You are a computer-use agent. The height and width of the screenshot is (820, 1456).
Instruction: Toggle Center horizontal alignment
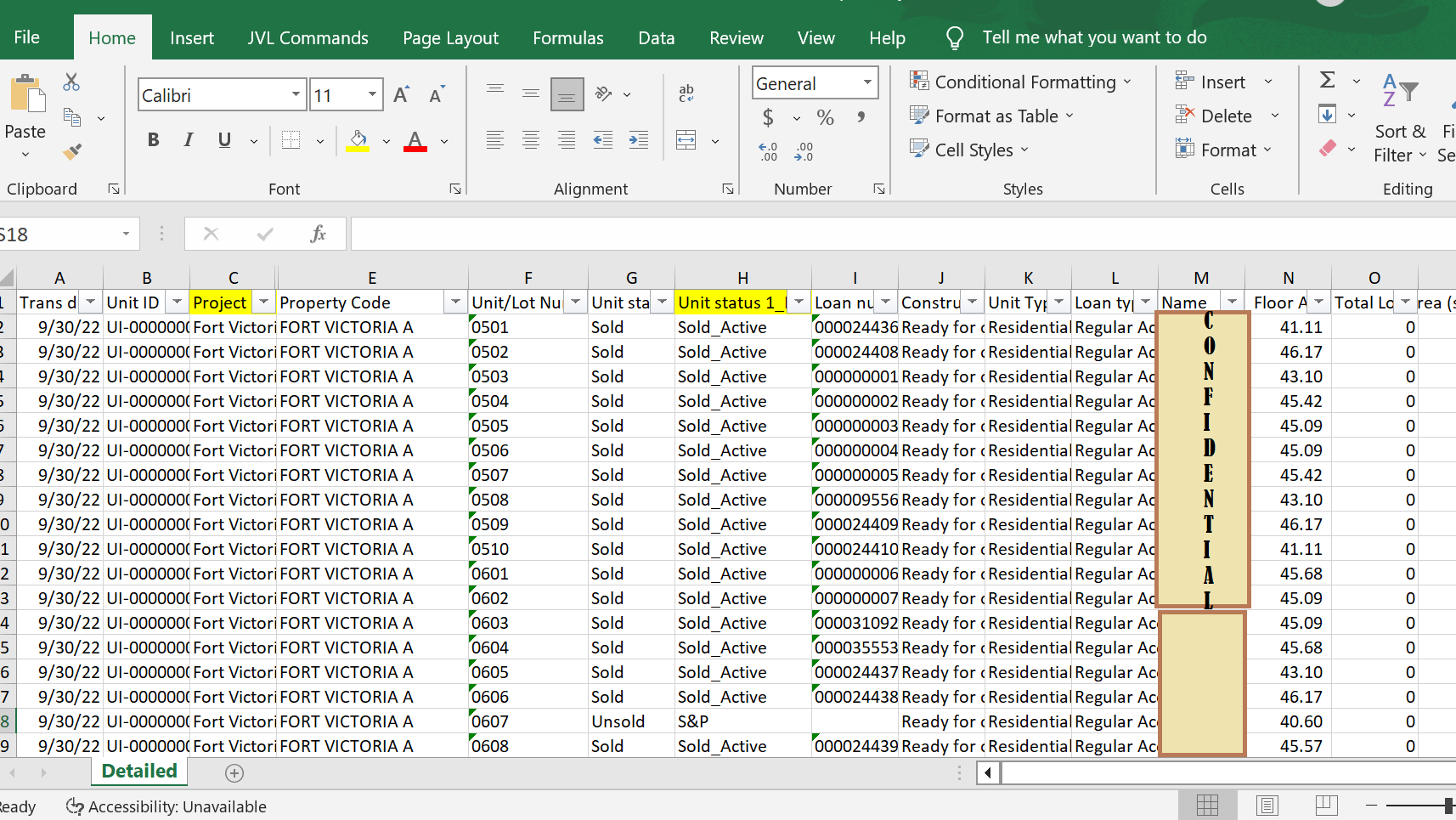pos(531,140)
